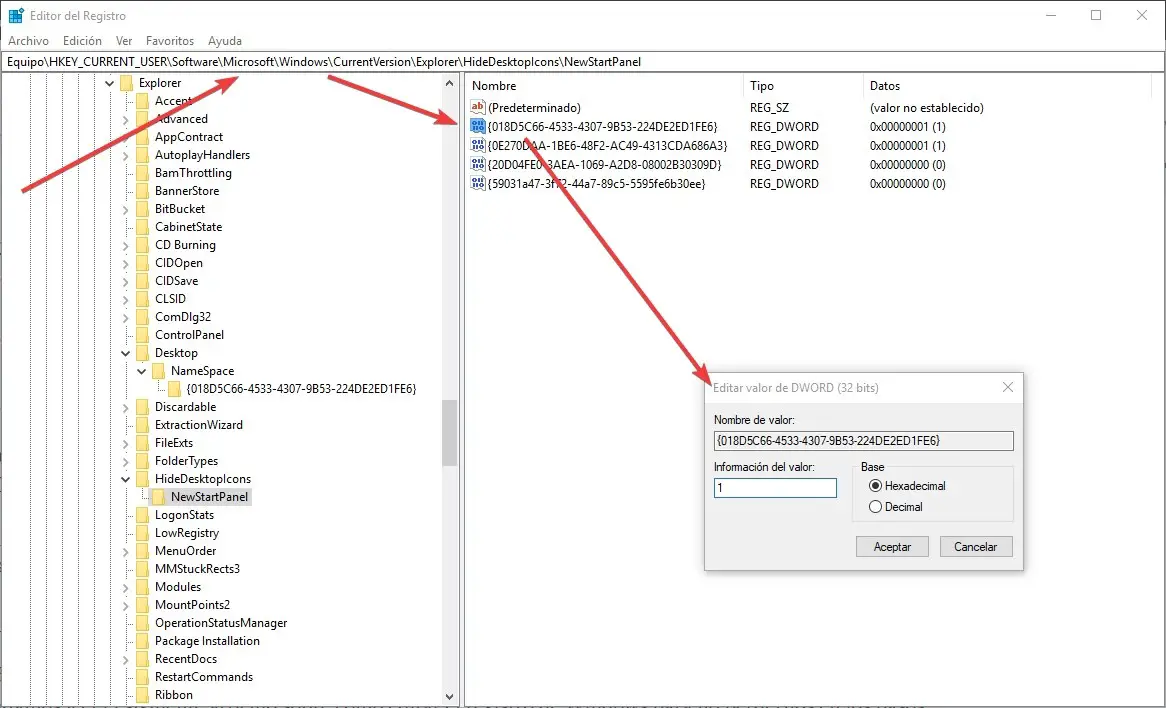Image resolution: width=1166 pixels, height=708 pixels.
Task: Collapse the HideDesktopIcons key node
Action: click(126, 479)
